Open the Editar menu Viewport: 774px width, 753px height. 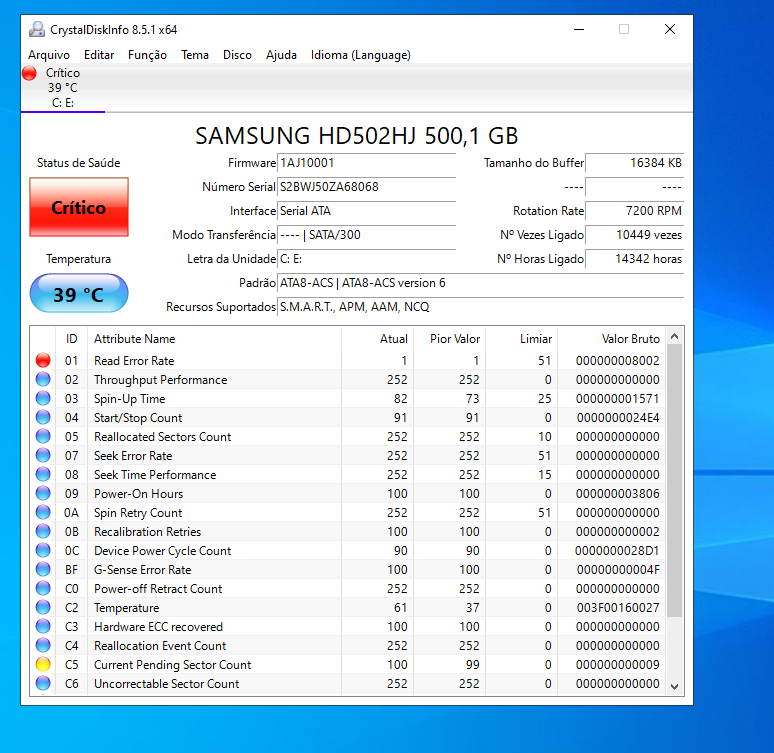(99, 55)
